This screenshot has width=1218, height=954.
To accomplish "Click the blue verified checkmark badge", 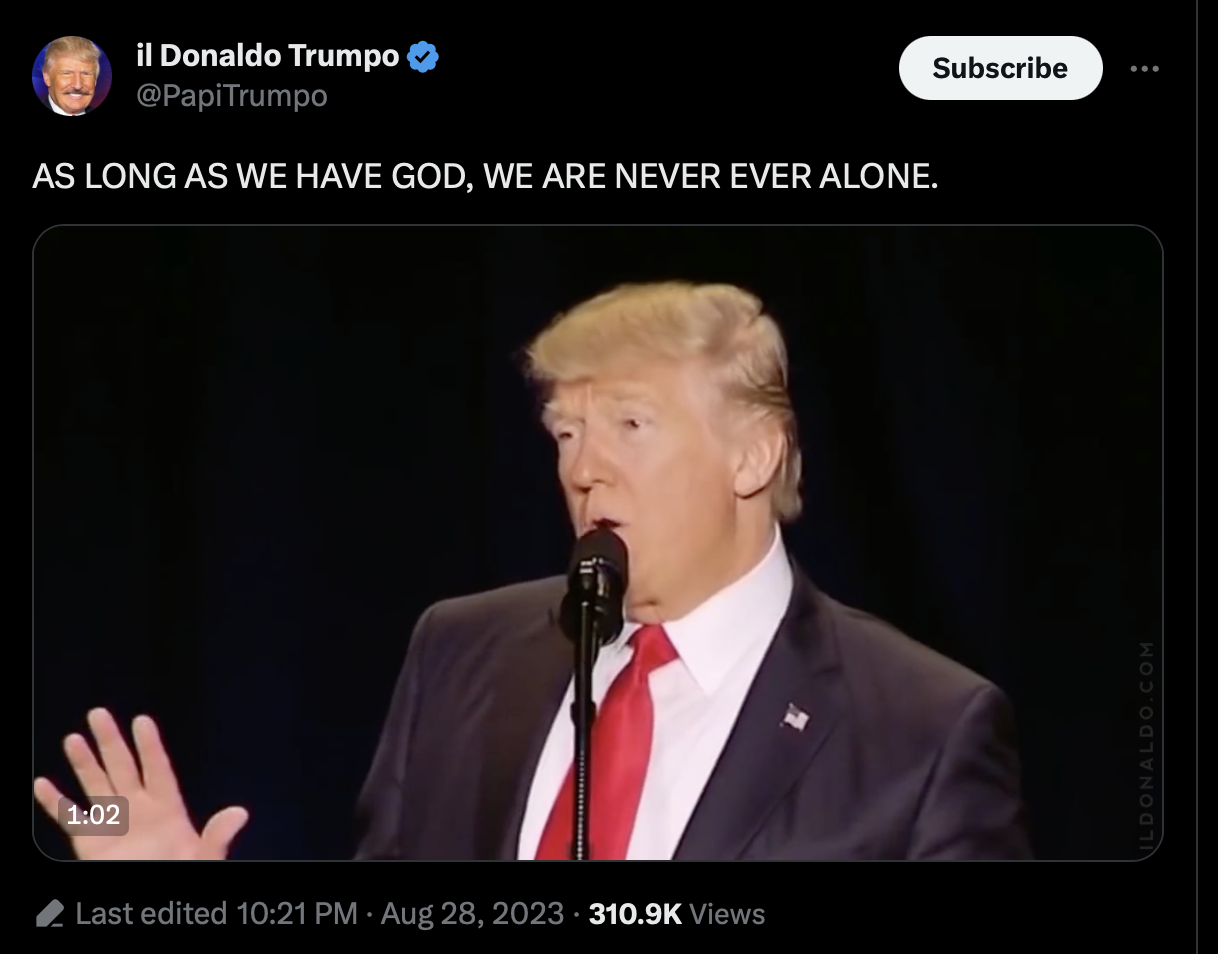I will pyautogui.click(x=424, y=58).
